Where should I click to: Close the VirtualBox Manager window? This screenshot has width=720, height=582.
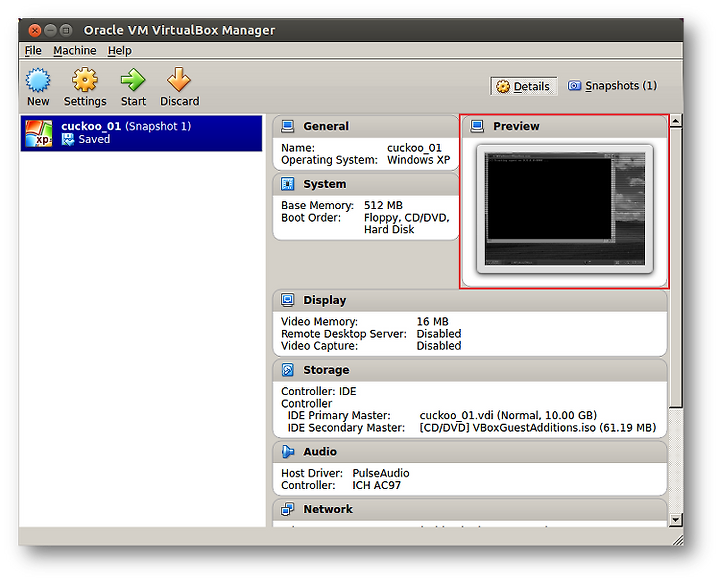(34, 30)
